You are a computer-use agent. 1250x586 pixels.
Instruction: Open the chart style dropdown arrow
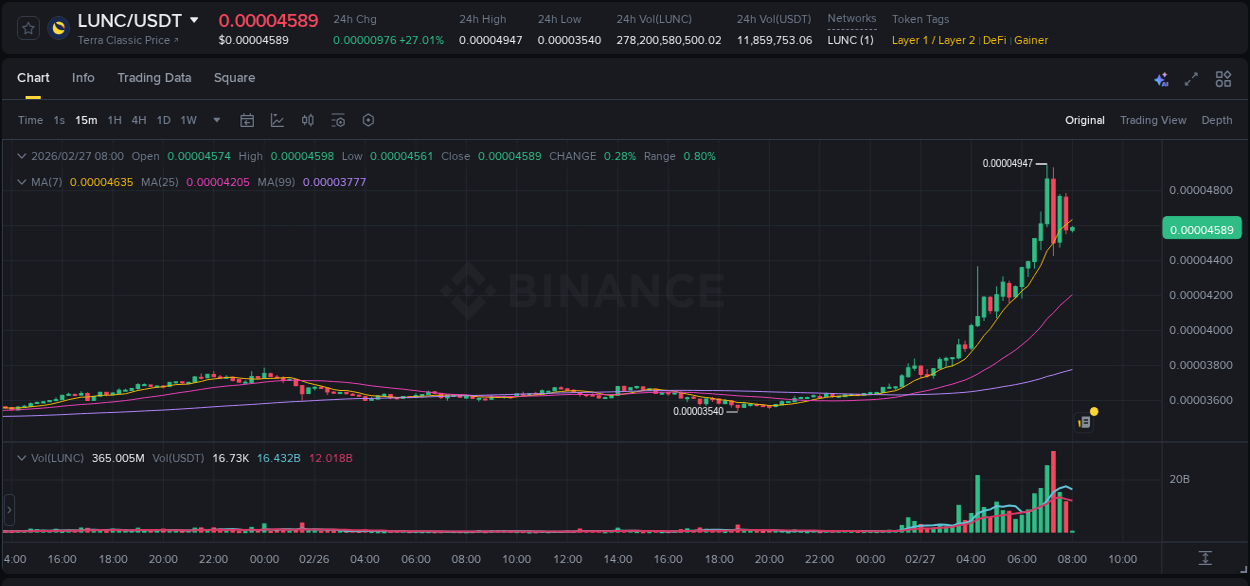click(x=277, y=120)
